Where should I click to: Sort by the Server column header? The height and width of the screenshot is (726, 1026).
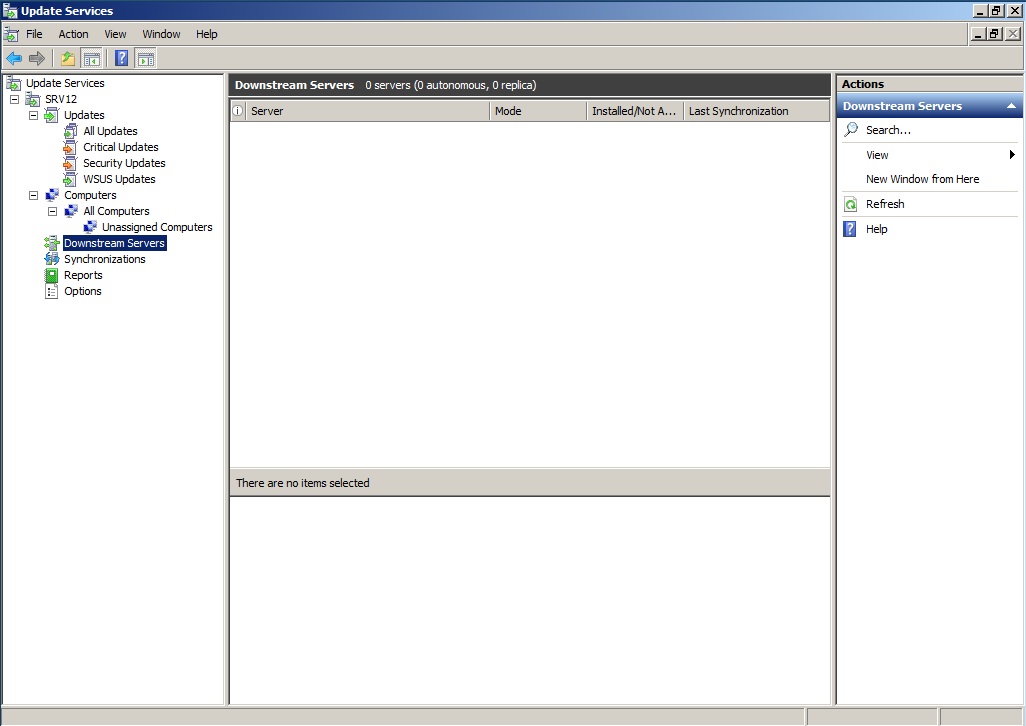pos(368,111)
